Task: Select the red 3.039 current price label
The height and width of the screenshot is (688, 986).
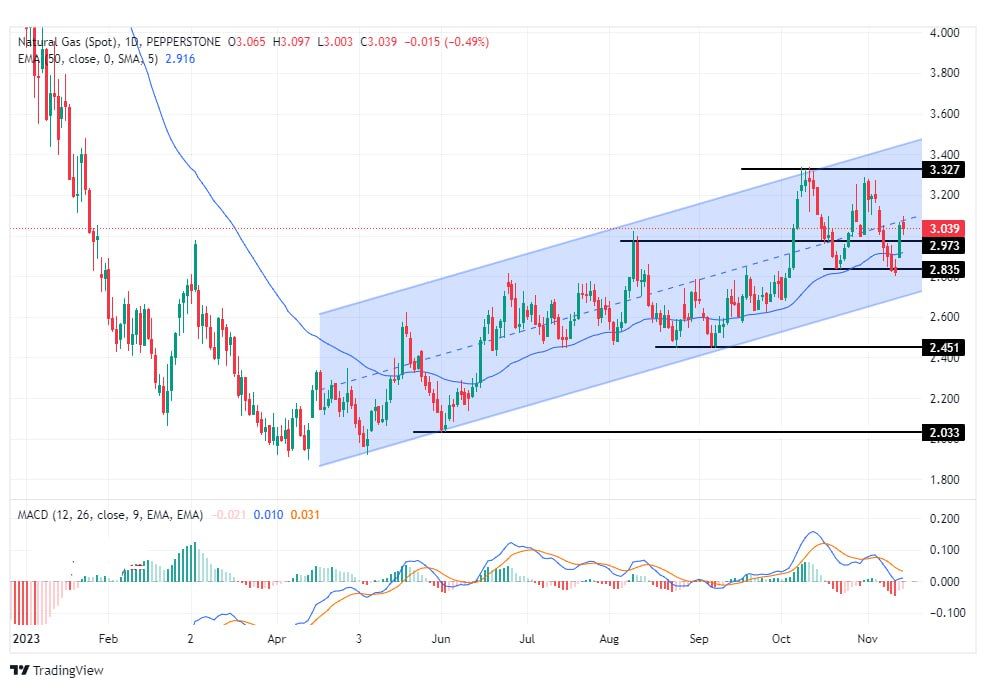Action: (x=944, y=226)
